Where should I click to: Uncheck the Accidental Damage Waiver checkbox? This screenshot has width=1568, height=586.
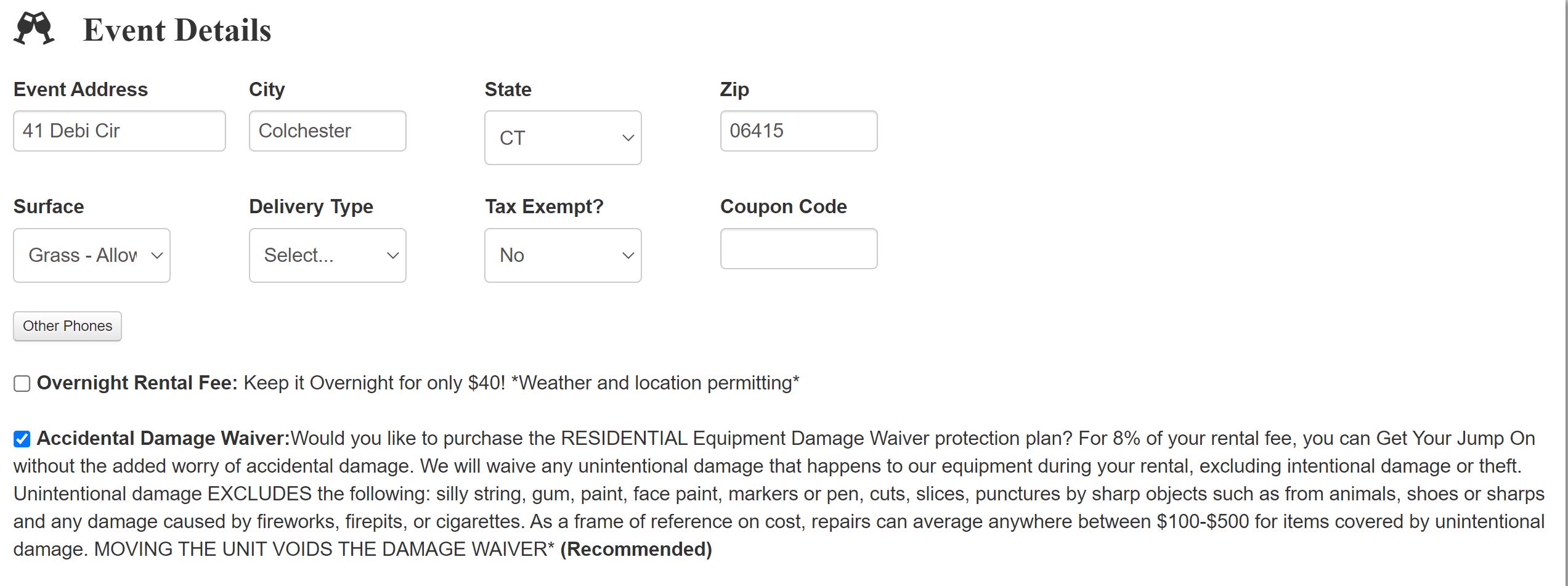point(22,439)
